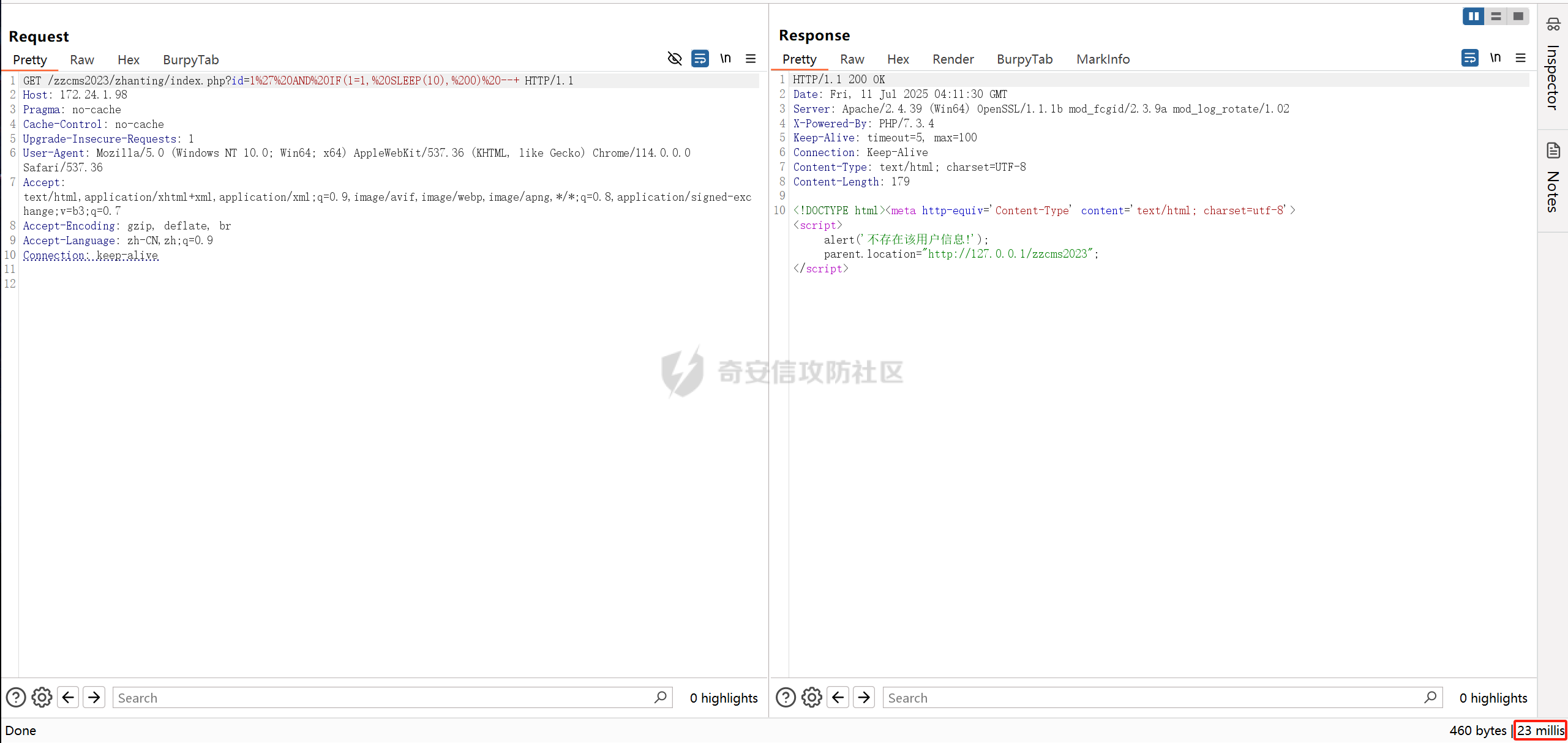This screenshot has height=743, width=1568.
Task: Click Response search help icon
Action: point(786,698)
